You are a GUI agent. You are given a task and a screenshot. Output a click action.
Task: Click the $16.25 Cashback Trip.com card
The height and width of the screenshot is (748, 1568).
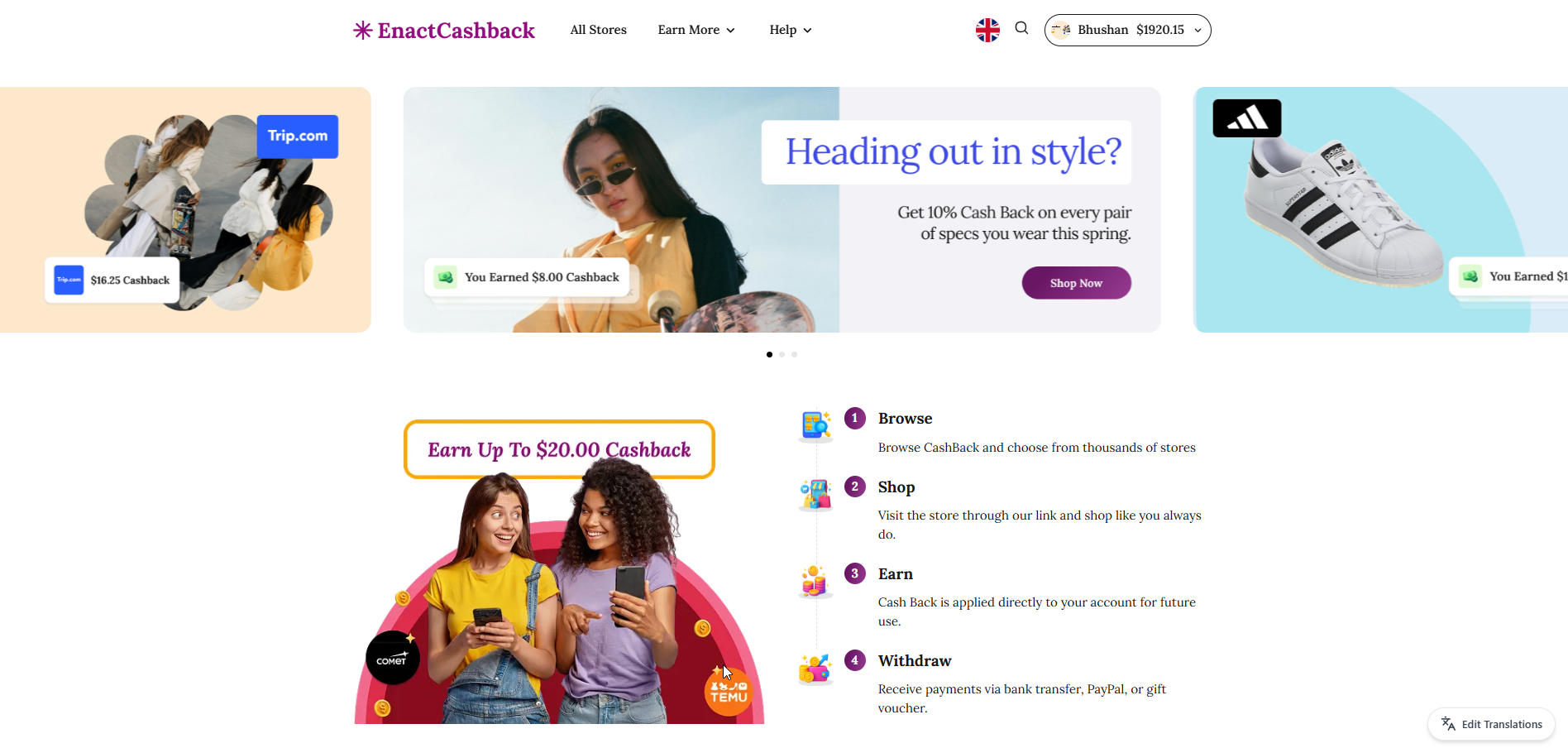[112, 280]
